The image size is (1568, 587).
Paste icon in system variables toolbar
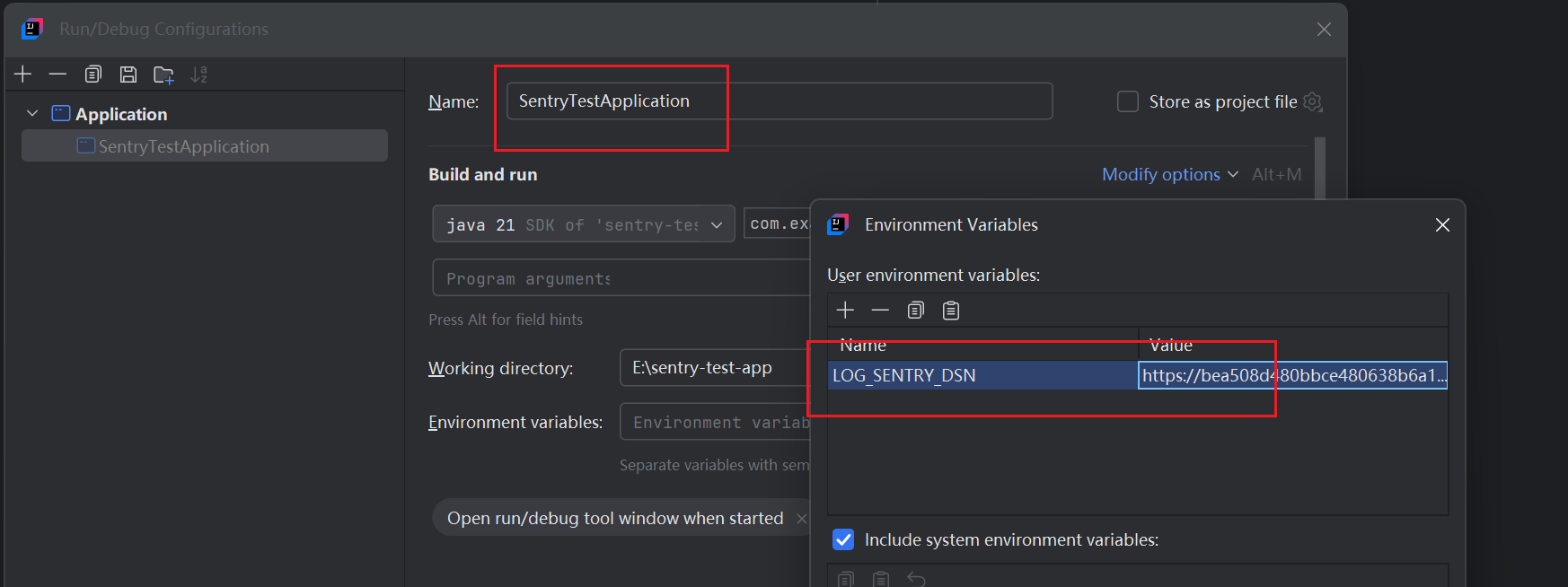pyautogui.click(x=881, y=579)
